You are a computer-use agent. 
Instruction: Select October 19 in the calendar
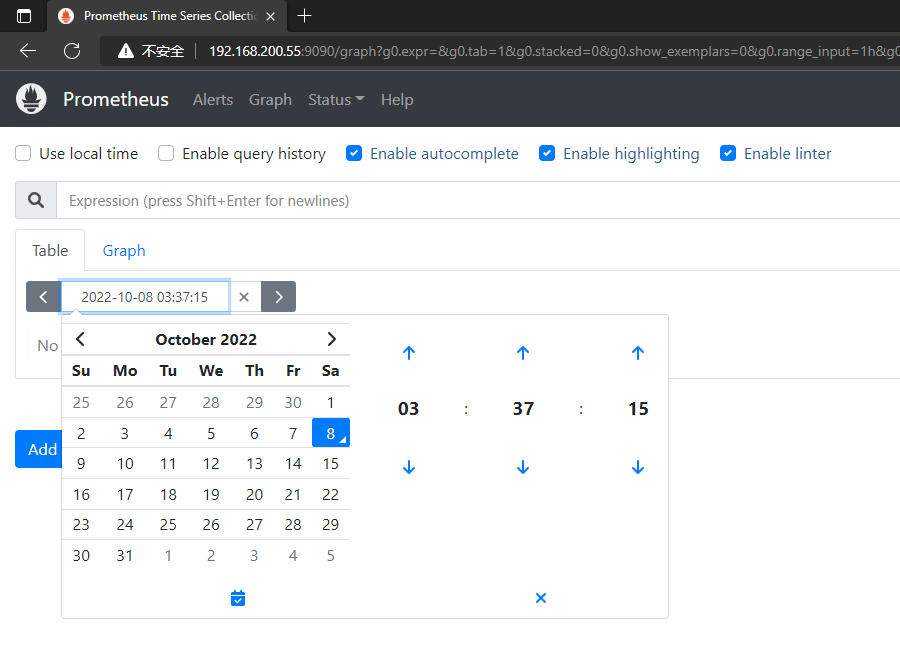(x=211, y=494)
